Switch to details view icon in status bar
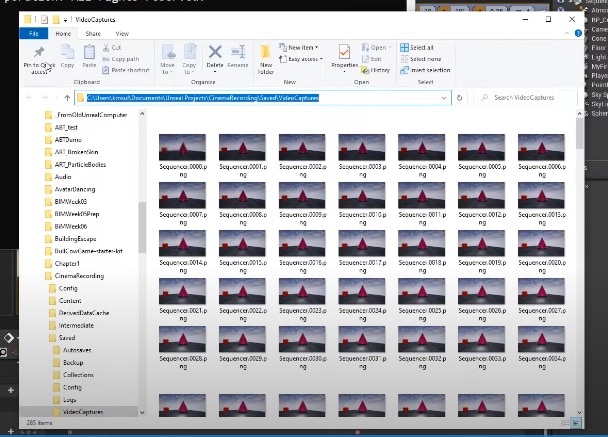Image resolution: width=608 pixels, height=437 pixels. point(565,423)
